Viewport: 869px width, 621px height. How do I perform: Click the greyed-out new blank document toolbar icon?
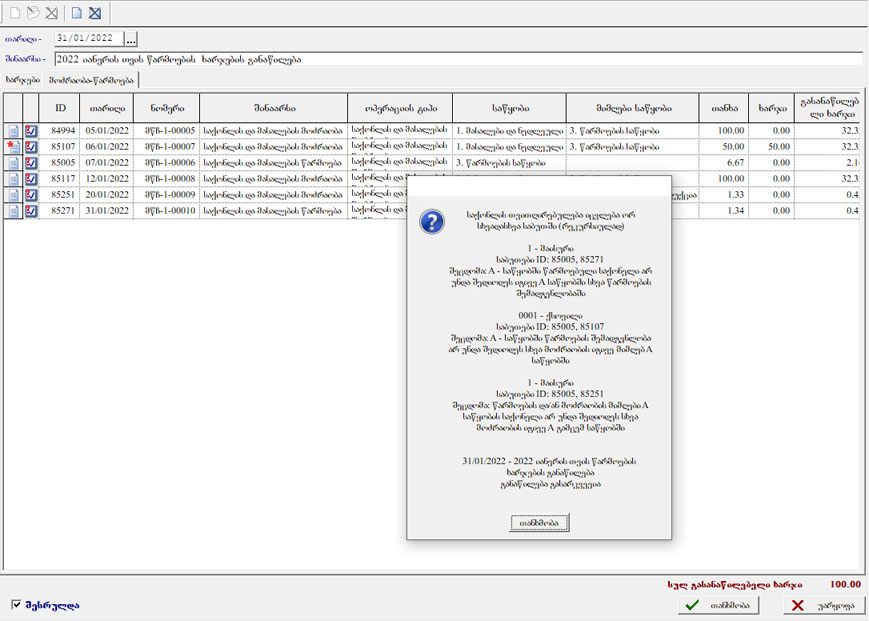(16, 13)
